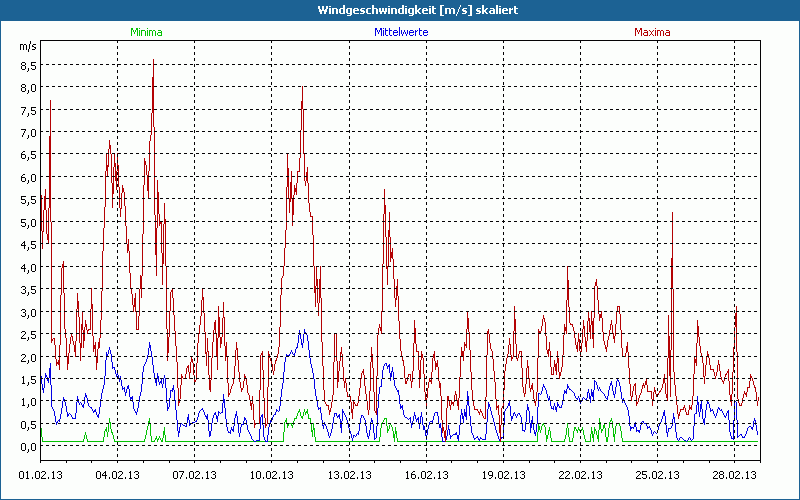The height and width of the screenshot is (500, 800).
Task: Click the chart title Windgeschwindigkeit [m/s] skaliert
Action: click(x=400, y=9)
